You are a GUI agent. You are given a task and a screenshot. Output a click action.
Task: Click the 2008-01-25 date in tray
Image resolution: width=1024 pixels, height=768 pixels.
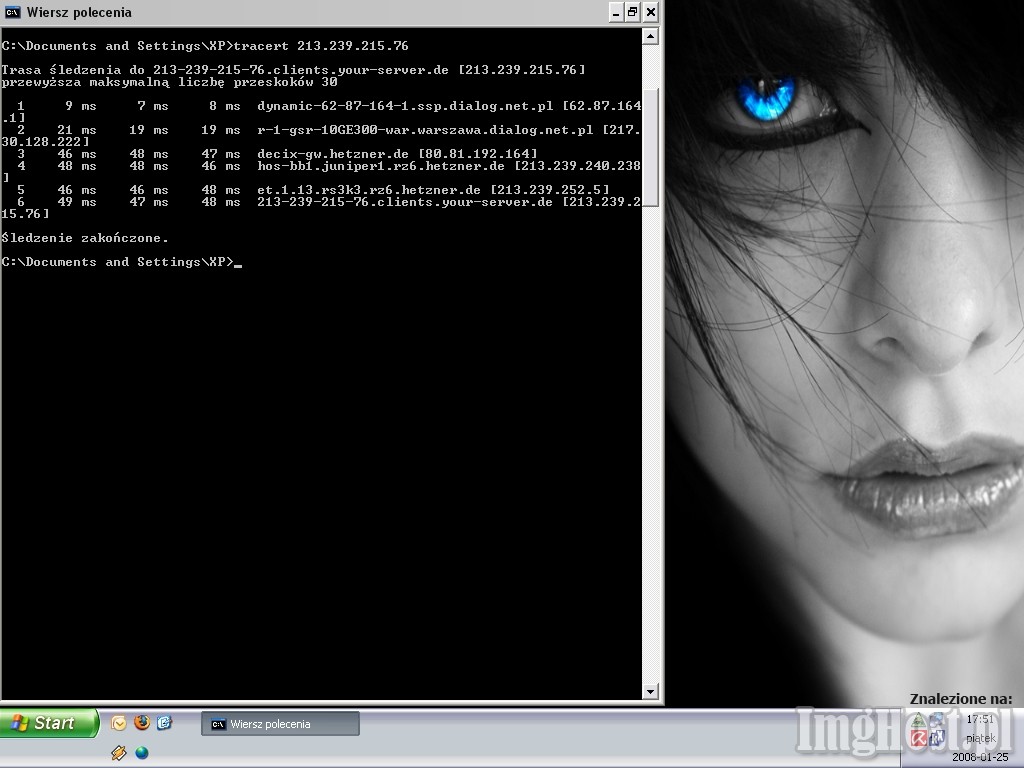pyautogui.click(x=980, y=757)
